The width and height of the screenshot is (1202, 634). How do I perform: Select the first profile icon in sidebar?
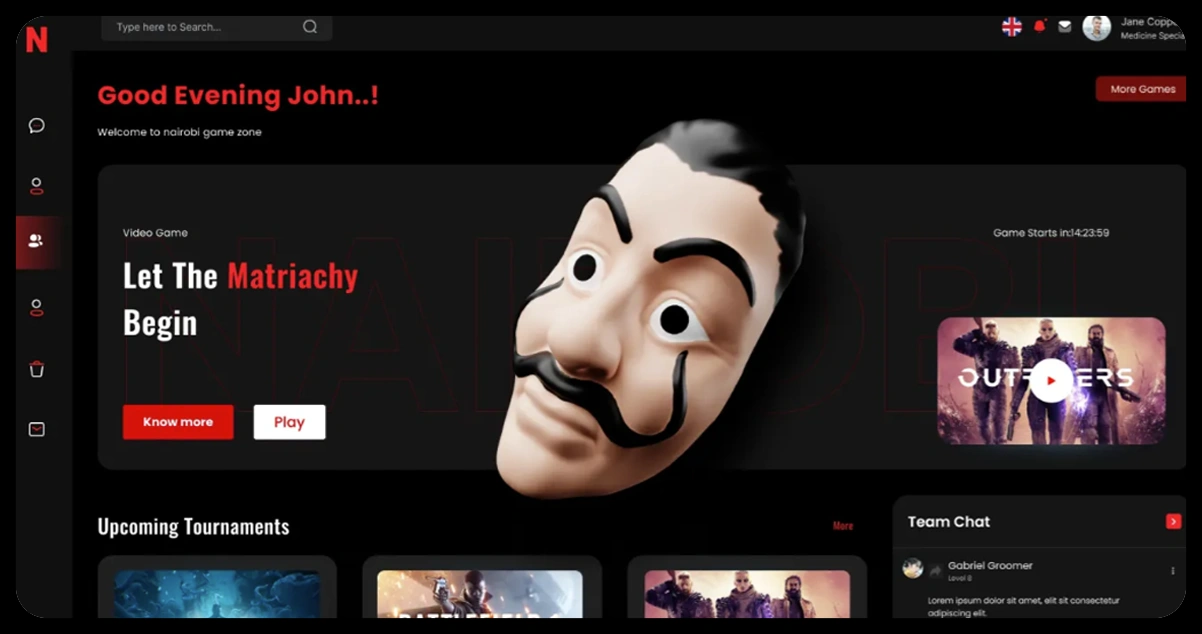pos(37,185)
